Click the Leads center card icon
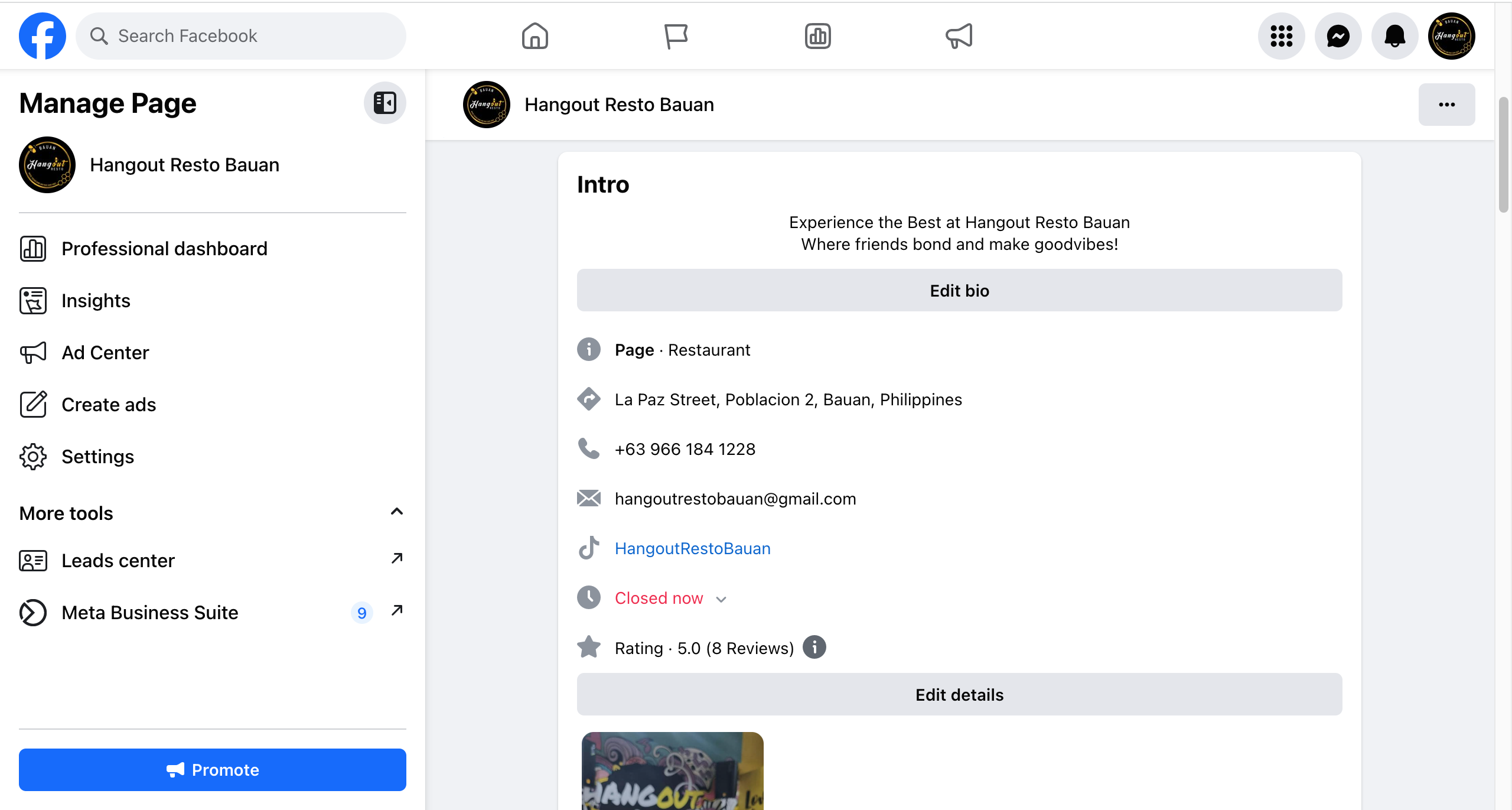 pos(33,561)
